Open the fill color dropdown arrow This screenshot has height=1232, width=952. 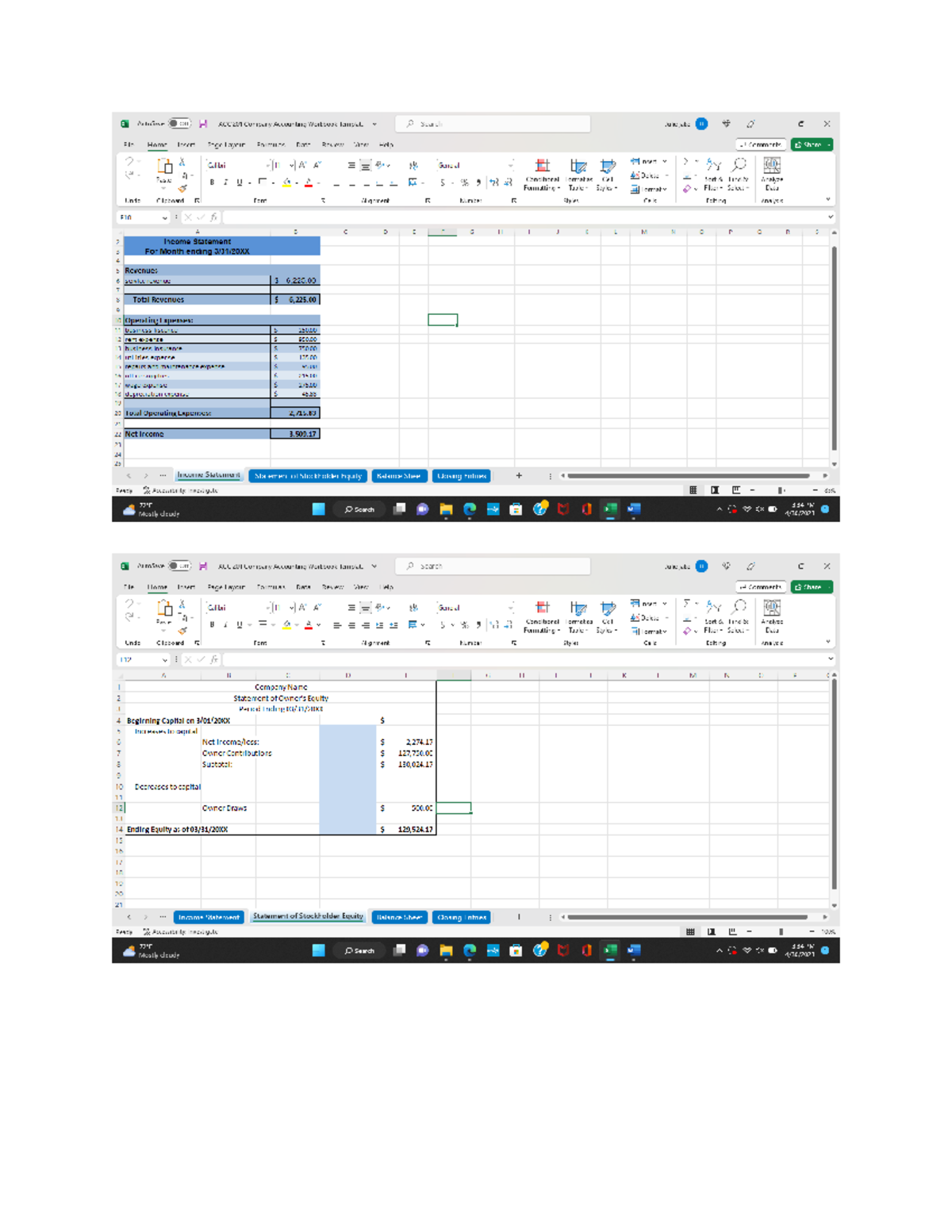[298, 184]
